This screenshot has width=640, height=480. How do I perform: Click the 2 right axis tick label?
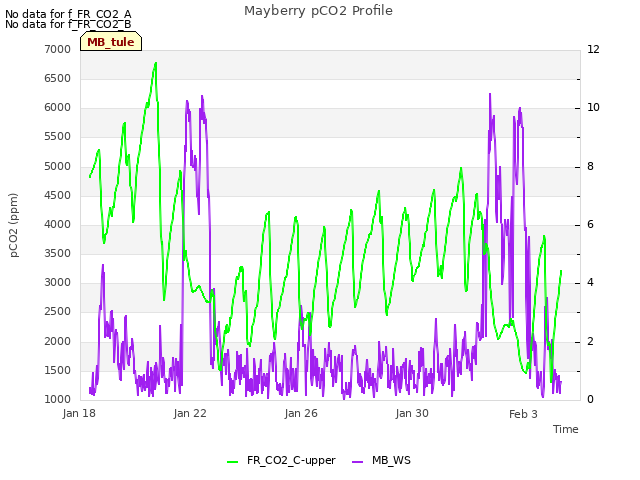click(590, 342)
